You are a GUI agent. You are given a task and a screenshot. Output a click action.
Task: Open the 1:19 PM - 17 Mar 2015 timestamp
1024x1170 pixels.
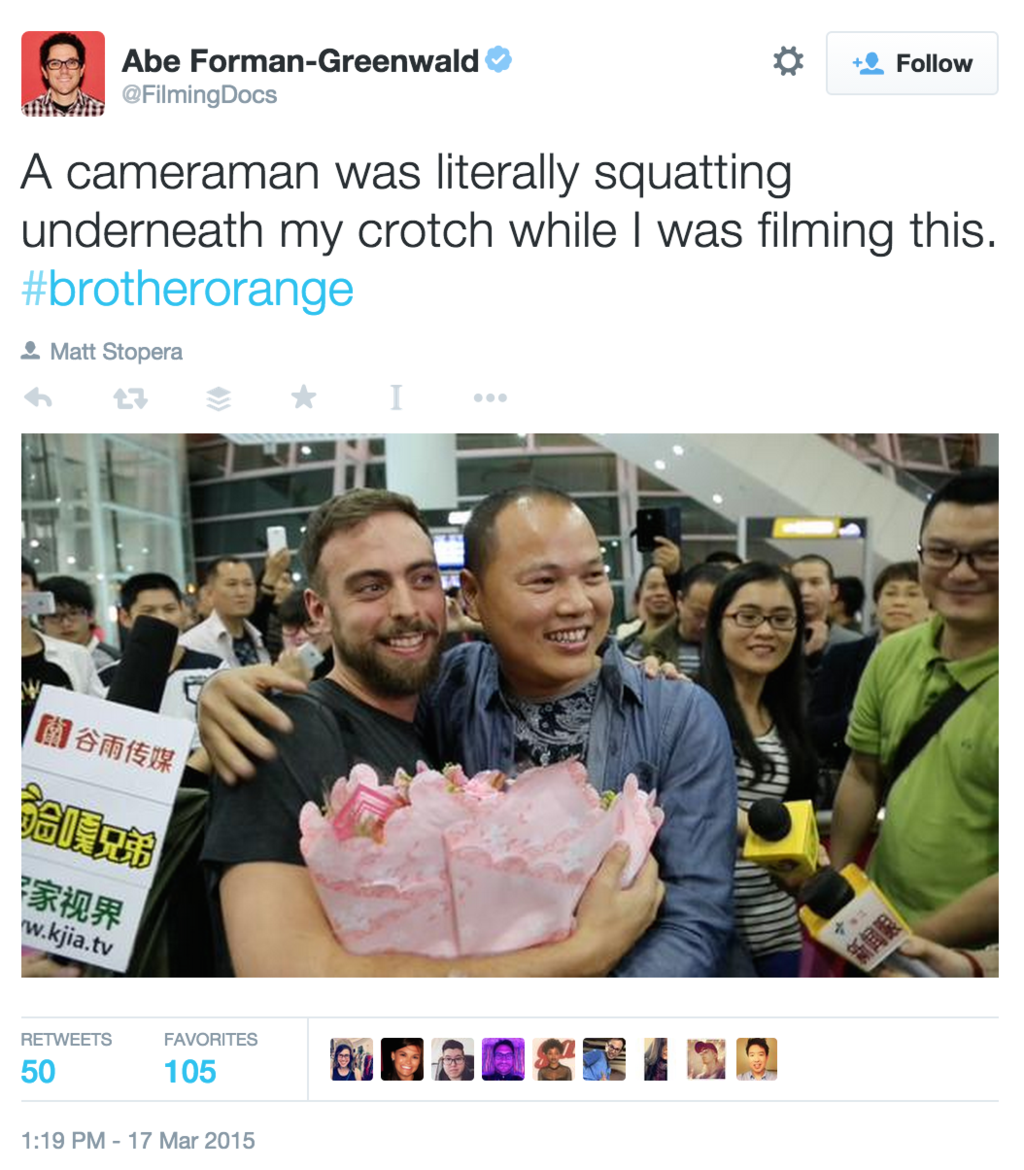(x=138, y=1141)
